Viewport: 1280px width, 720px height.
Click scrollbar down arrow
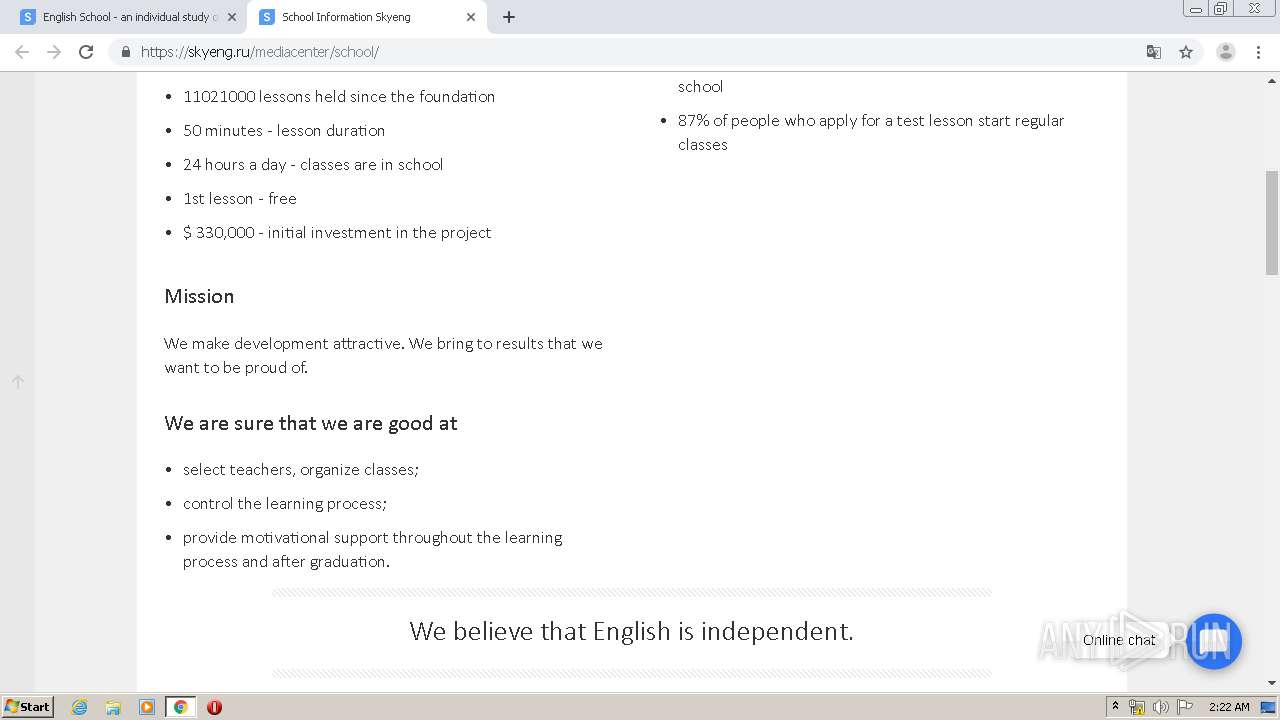click(x=1272, y=683)
